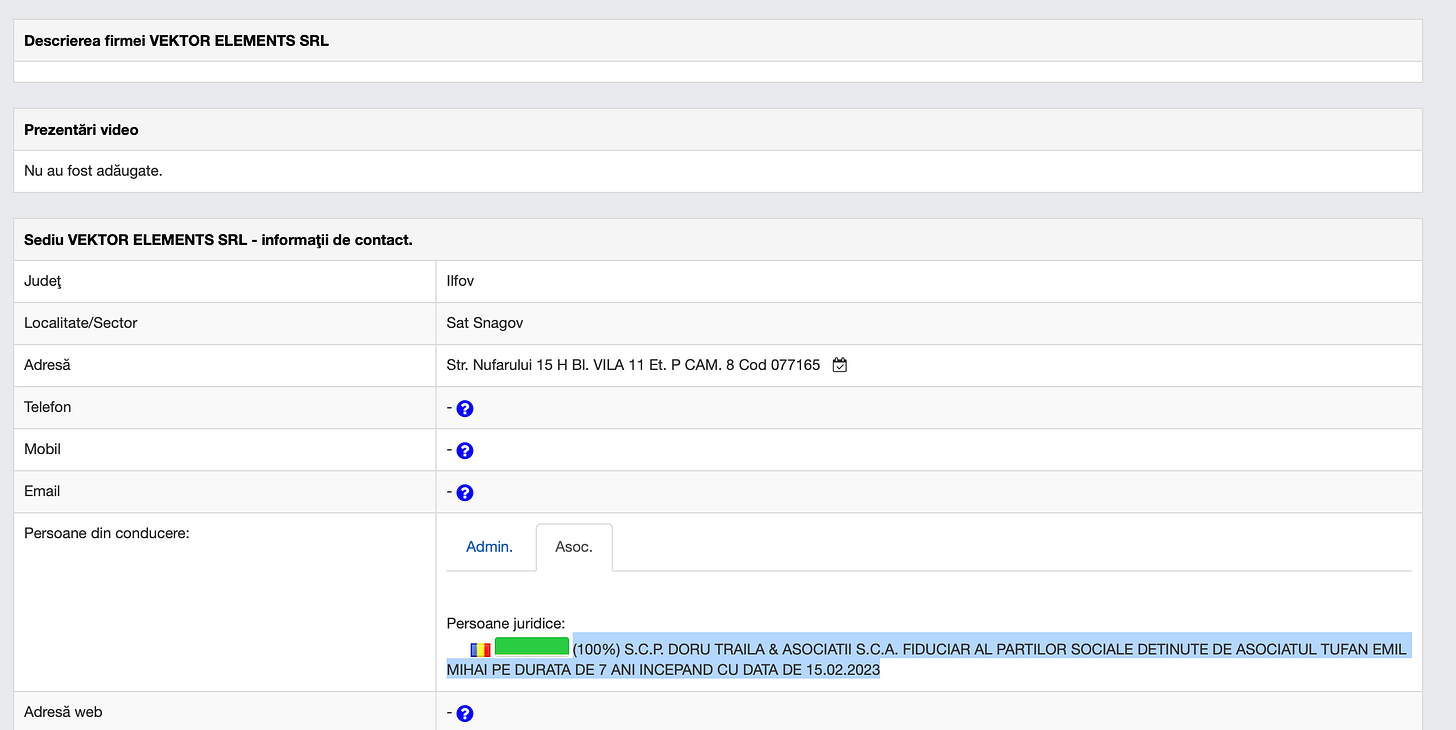
Task: Click the 'Persoane juridice:' label
Action: point(506,623)
